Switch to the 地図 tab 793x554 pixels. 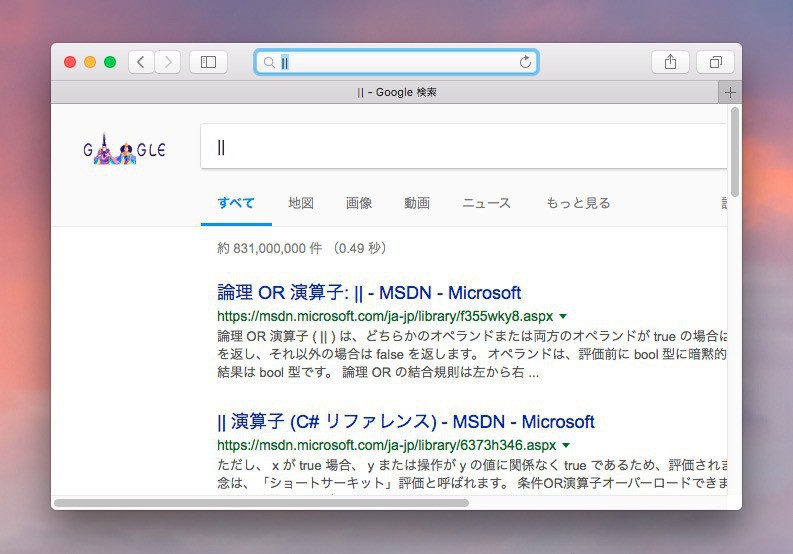click(301, 203)
